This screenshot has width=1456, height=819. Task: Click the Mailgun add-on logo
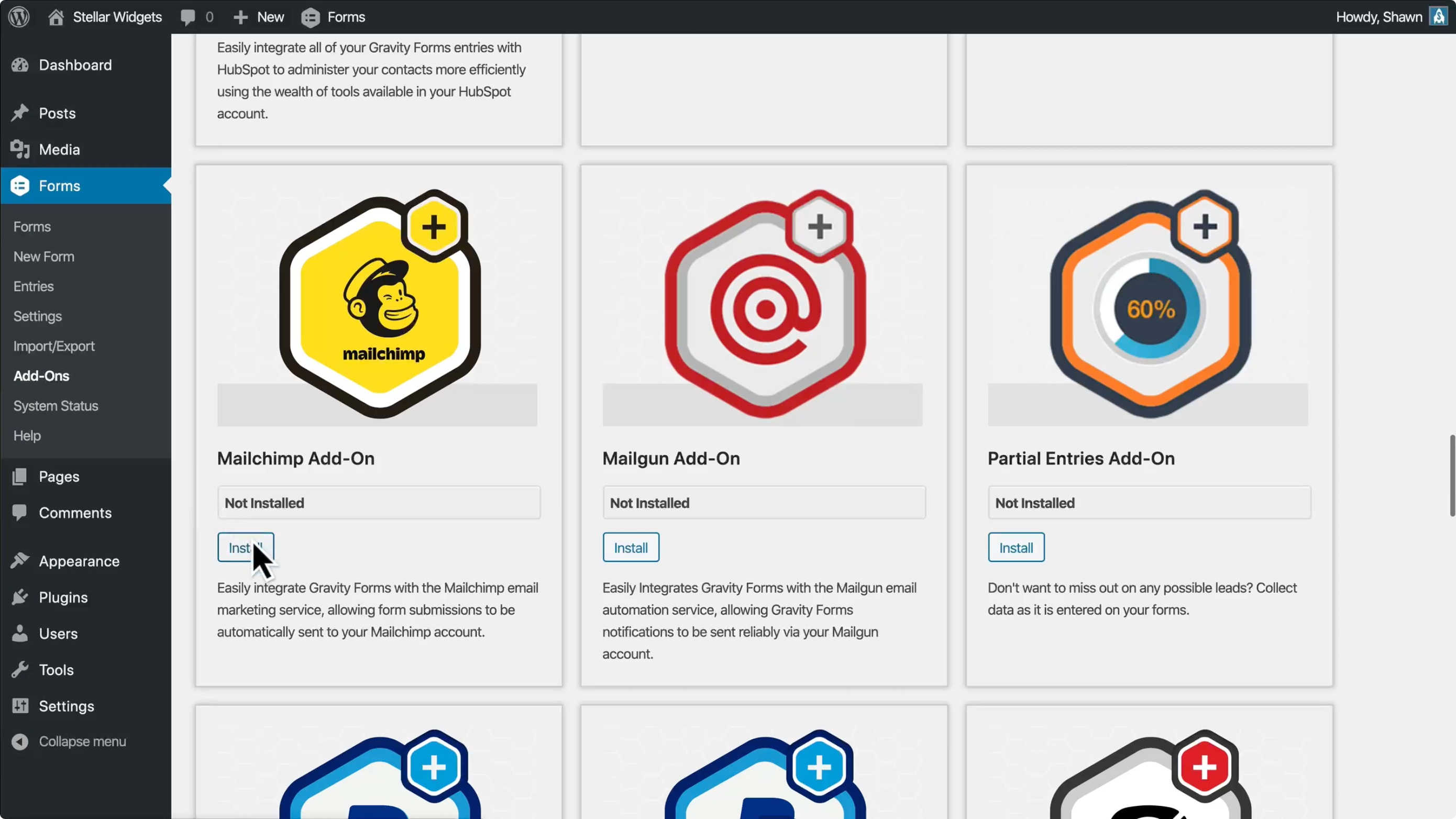pos(765,304)
